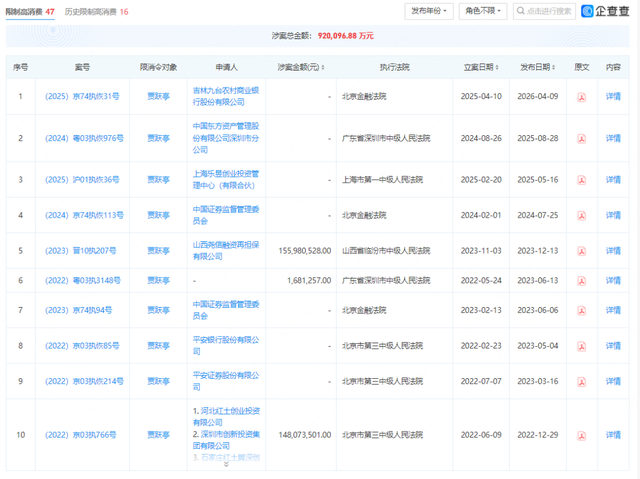Click amount 148,073,501.00
The height and width of the screenshot is (479, 640).
tap(304, 435)
